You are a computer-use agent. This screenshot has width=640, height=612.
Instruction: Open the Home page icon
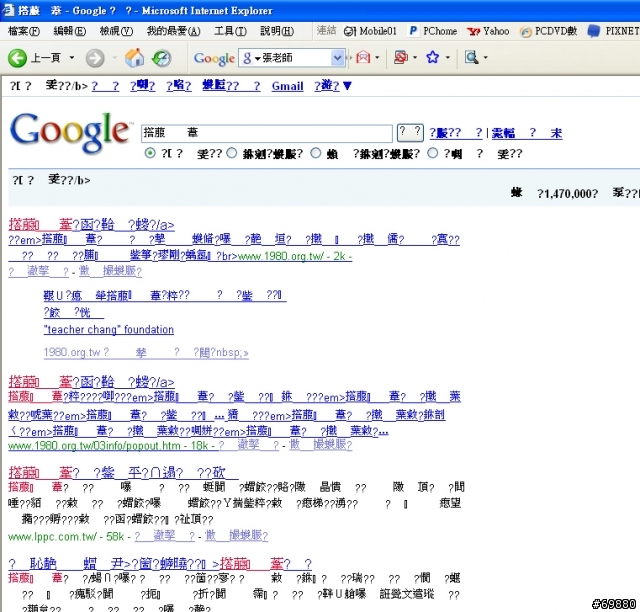click(x=134, y=58)
